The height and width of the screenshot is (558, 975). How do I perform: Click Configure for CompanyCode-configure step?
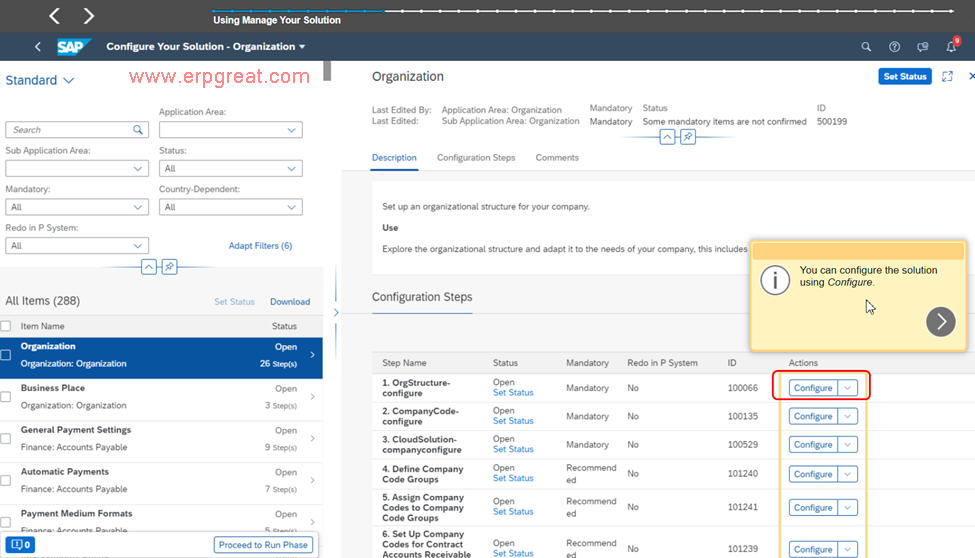pos(813,416)
